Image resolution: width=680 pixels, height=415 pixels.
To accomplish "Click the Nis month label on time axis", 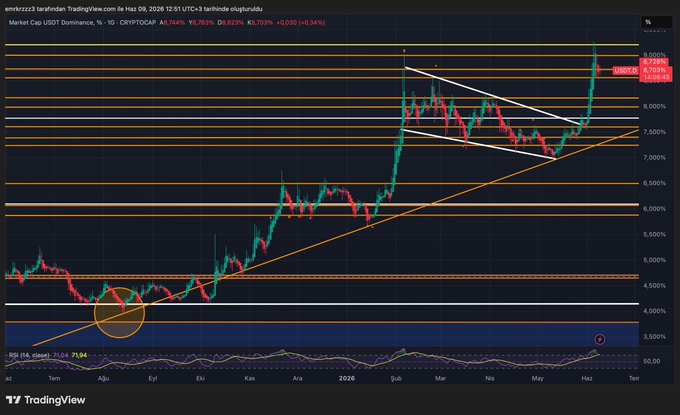I will pyautogui.click(x=490, y=378).
